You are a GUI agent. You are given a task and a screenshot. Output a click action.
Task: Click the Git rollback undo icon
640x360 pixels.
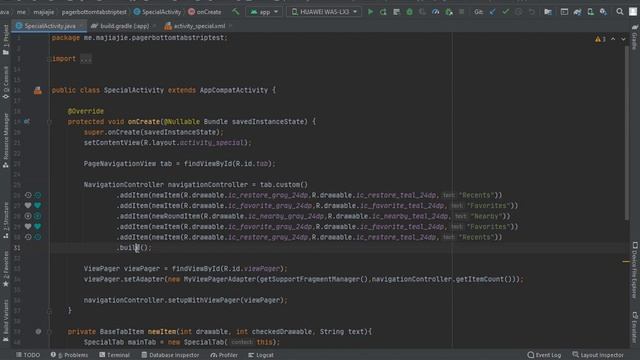531,12
